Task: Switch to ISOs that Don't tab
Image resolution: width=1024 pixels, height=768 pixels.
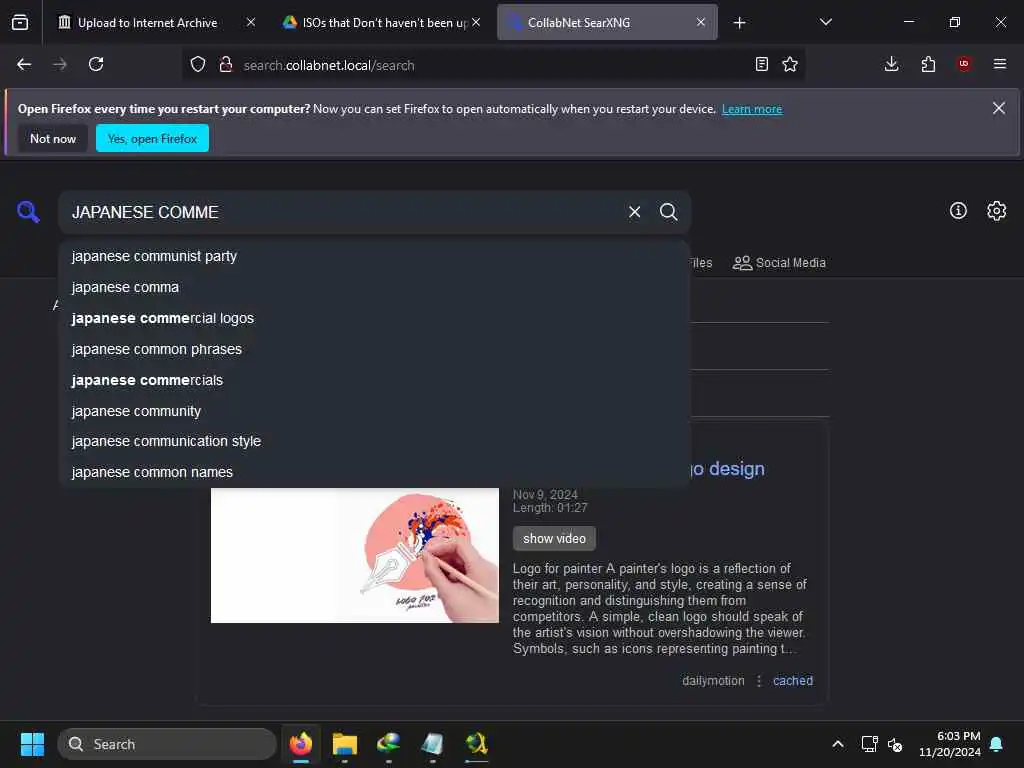Action: click(384, 22)
